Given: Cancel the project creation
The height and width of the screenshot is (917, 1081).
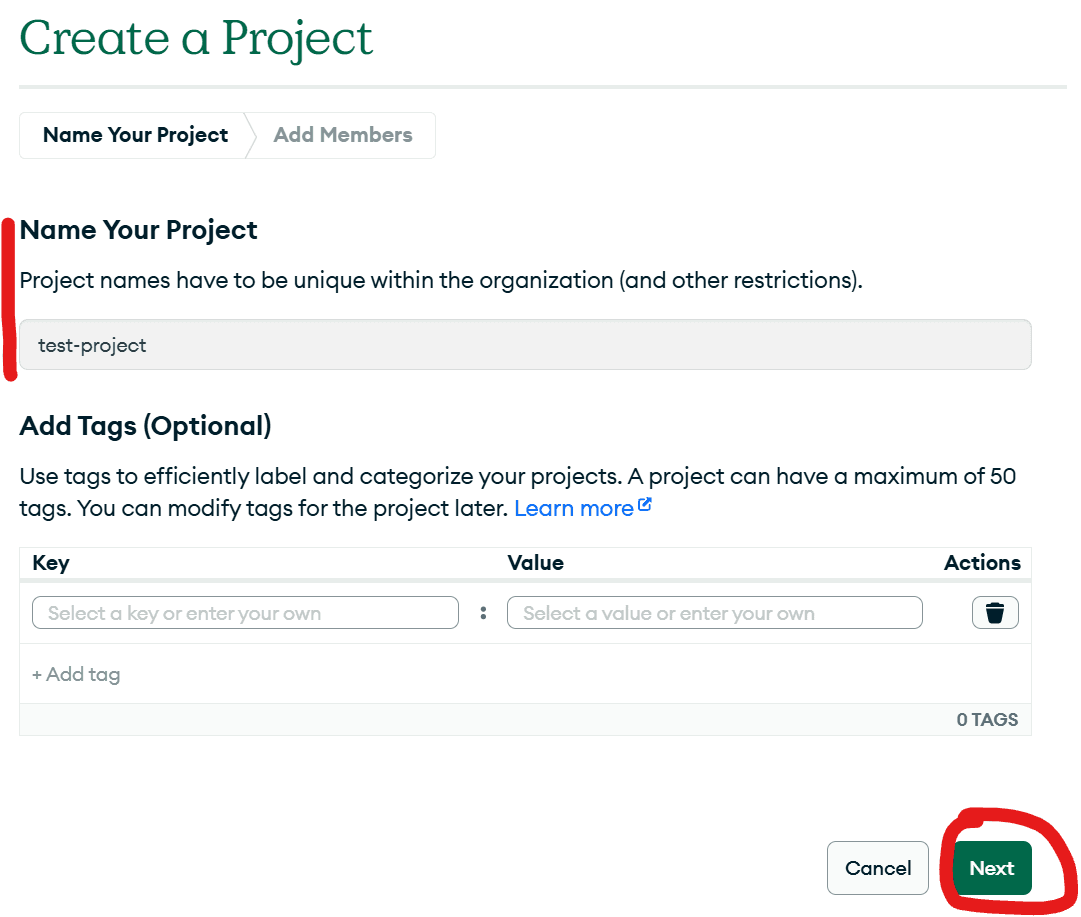Looking at the screenshot, I should (x=877, y=868).
